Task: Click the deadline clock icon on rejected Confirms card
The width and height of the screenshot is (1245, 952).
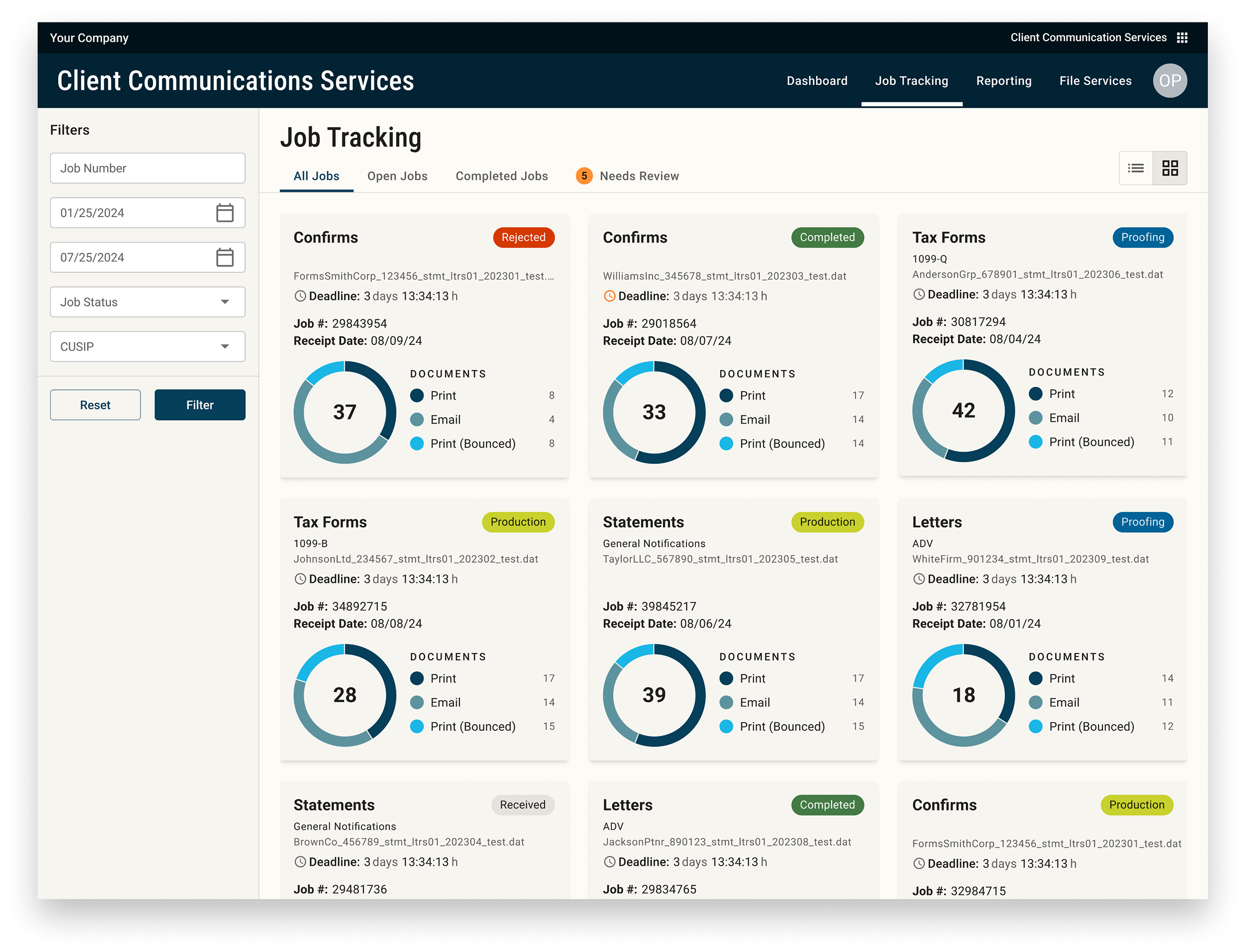Action: pos(300,296)
